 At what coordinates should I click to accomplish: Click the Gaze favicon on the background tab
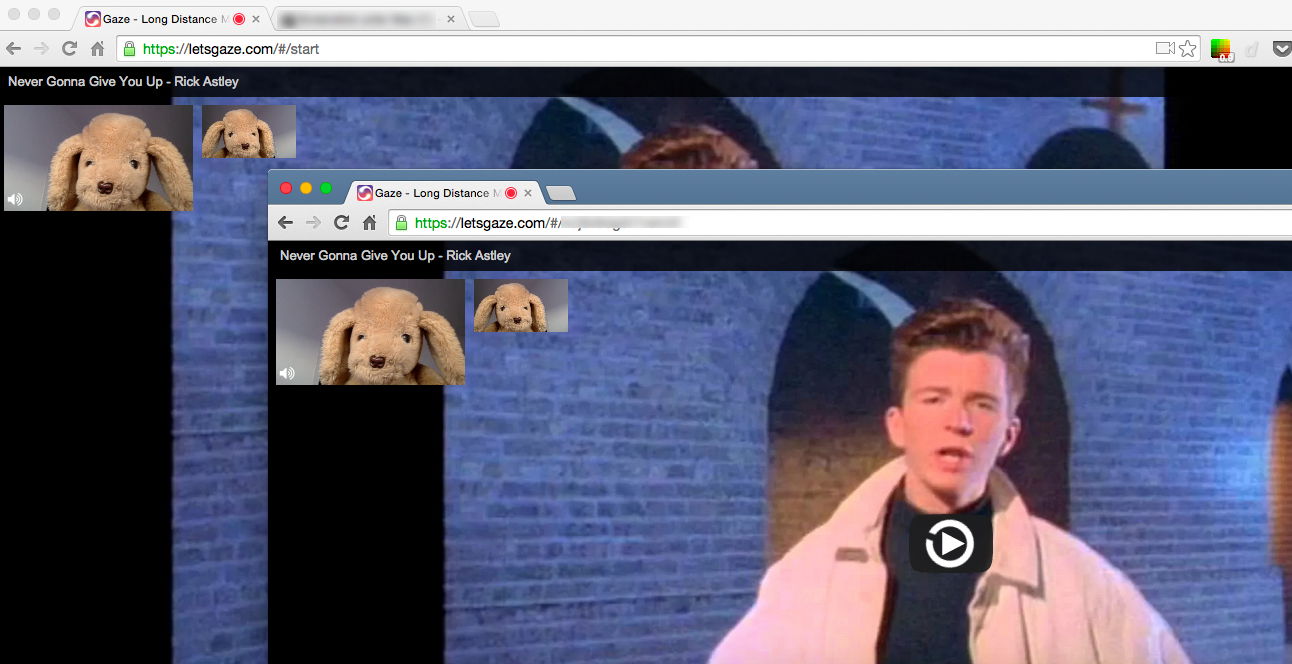pyautogui.click(x=93, y=19)
